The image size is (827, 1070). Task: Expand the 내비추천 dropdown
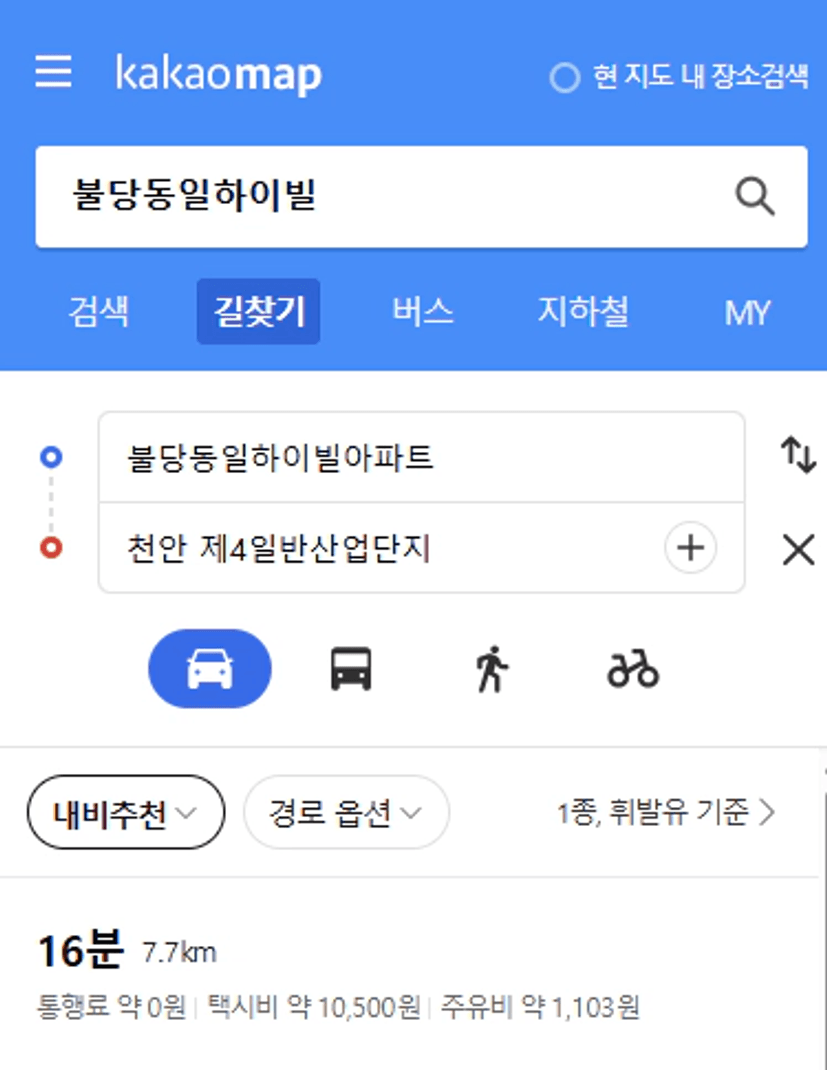(126, 812)
